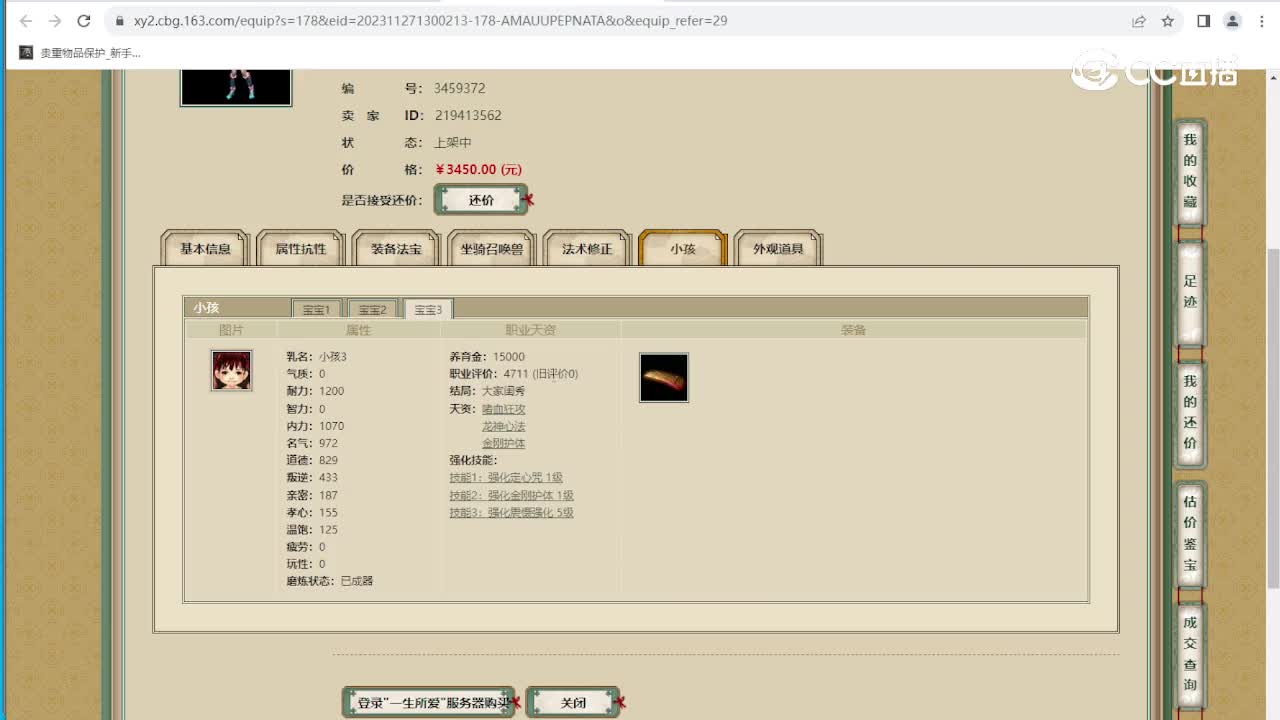Select the 宝宝1 sub-tab
The image size is (1280, 720).
pyautogui.click(x=316, y=309)
